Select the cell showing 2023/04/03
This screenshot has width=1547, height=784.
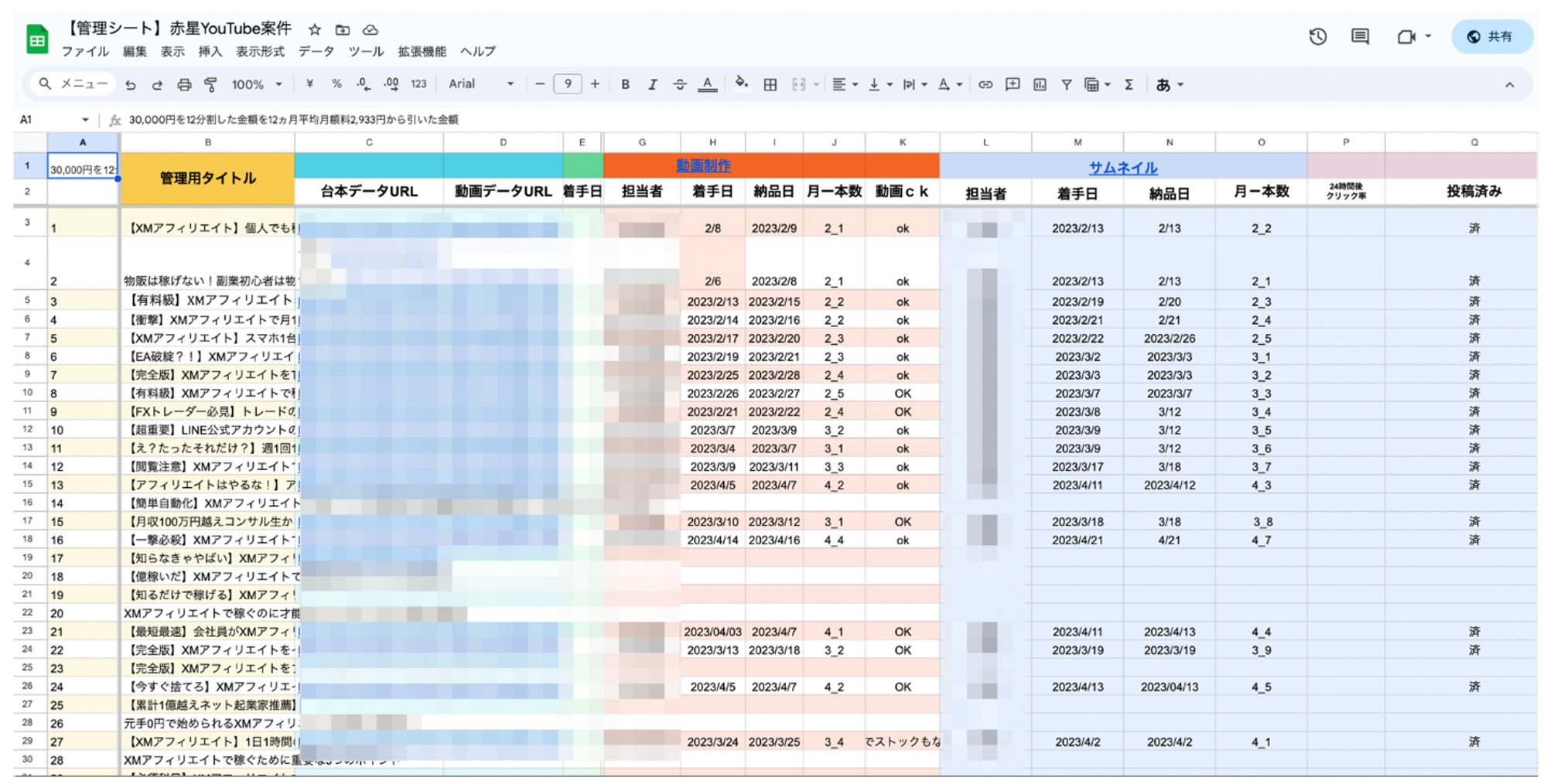pyautogui.click(x=712, y=632)
